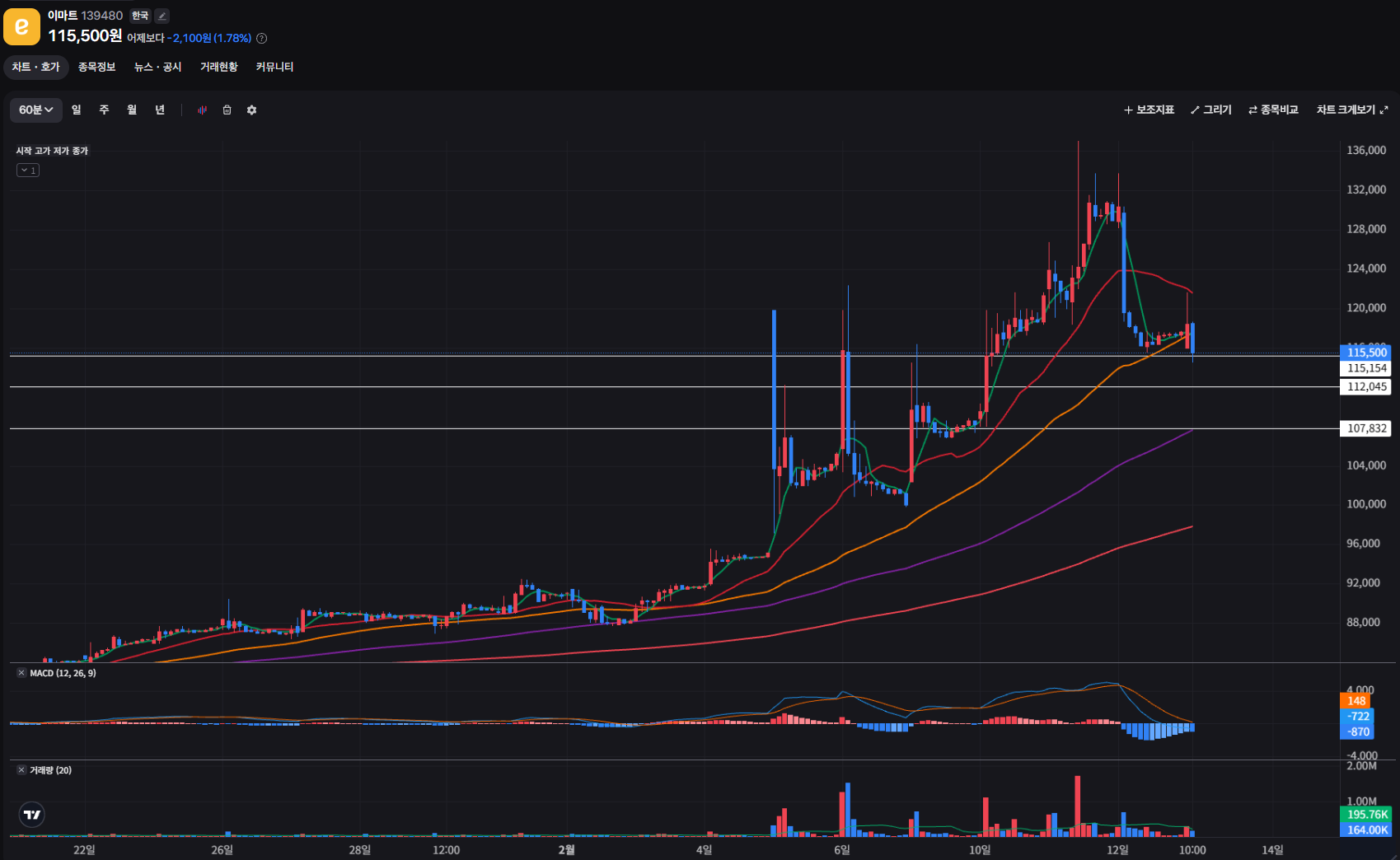Select the 거래량 (20) indicator label
This screenshot has height=860, width=1400.
50,770
